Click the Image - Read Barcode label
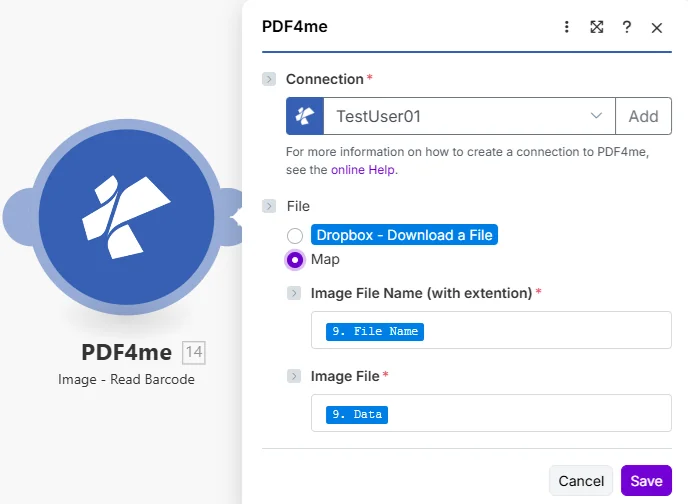 (x=126, y=379)
